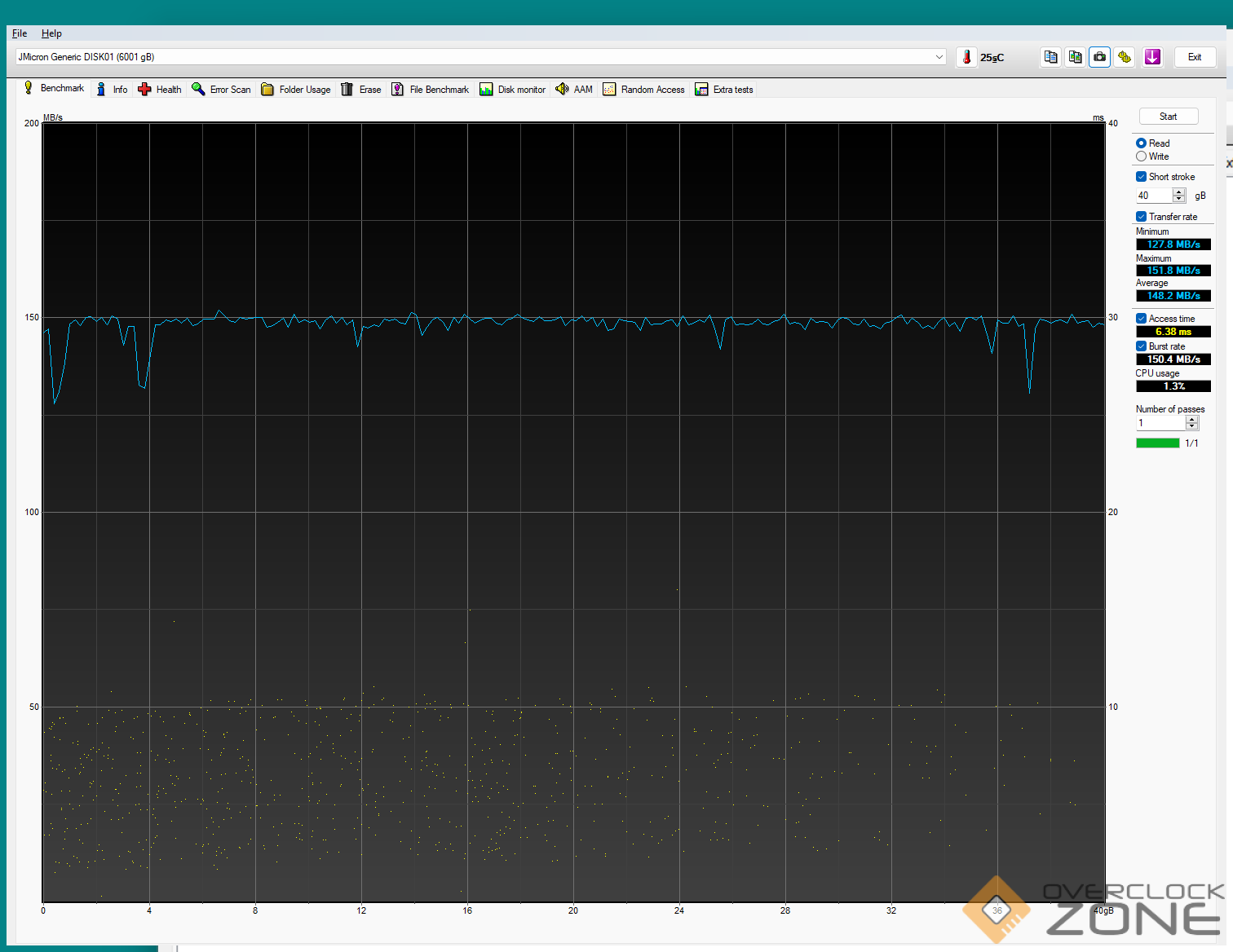Click the Exit button
The image size is (1233, 952).
coord(1195,57)
